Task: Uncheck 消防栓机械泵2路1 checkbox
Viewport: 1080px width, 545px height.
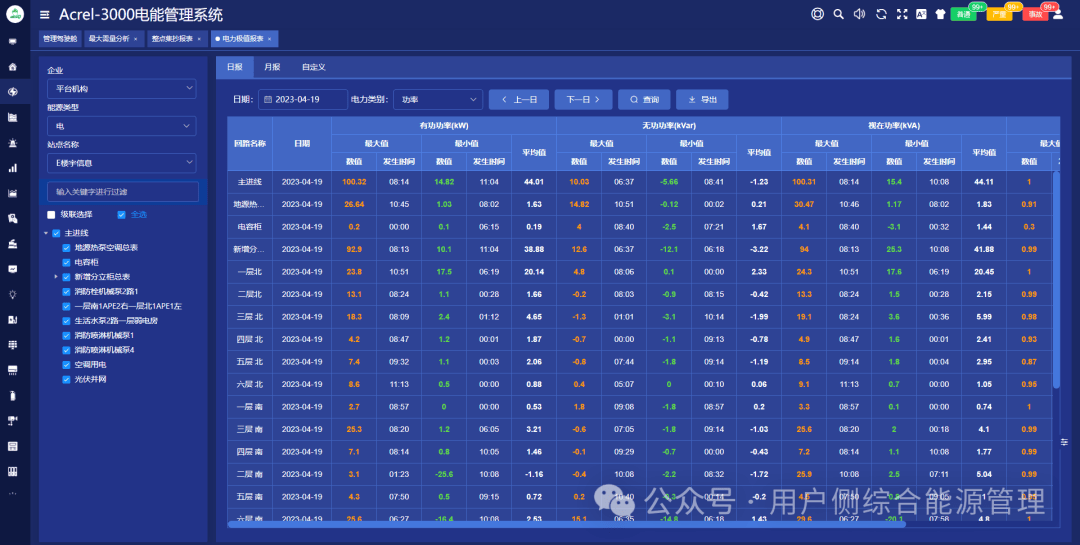Action: 66,291
